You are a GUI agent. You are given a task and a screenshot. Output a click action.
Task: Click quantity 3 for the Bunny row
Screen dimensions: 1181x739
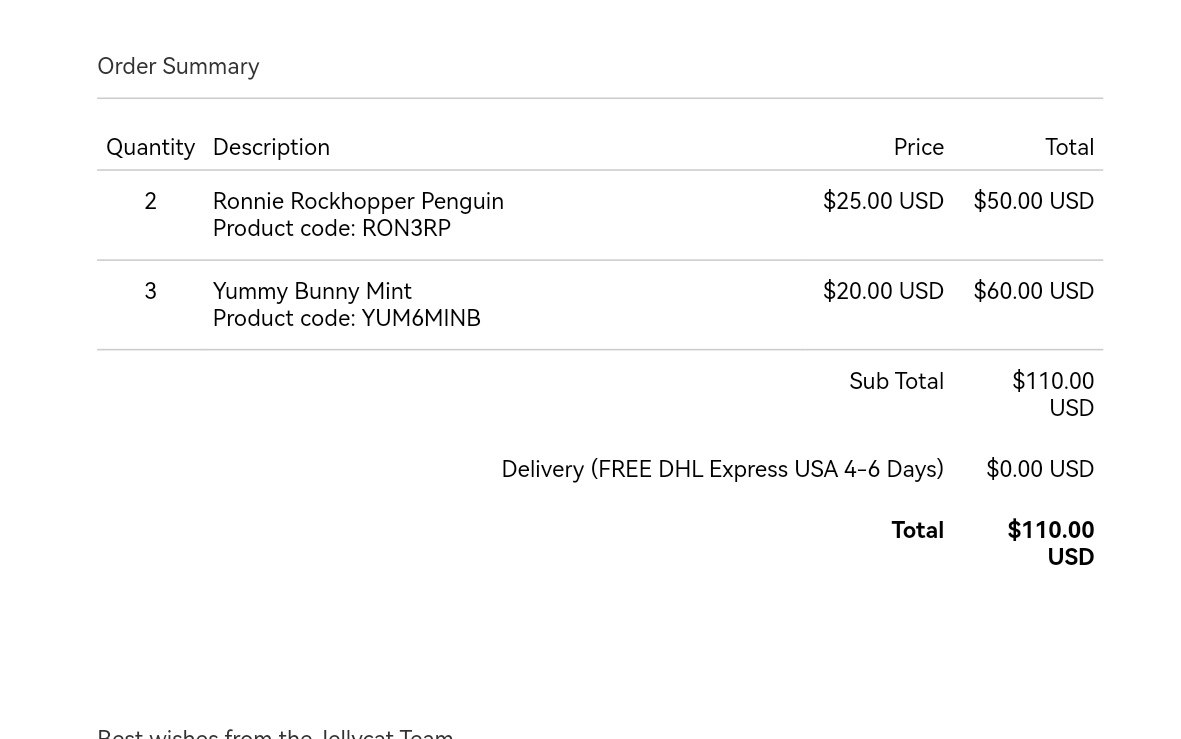(150, 291)
